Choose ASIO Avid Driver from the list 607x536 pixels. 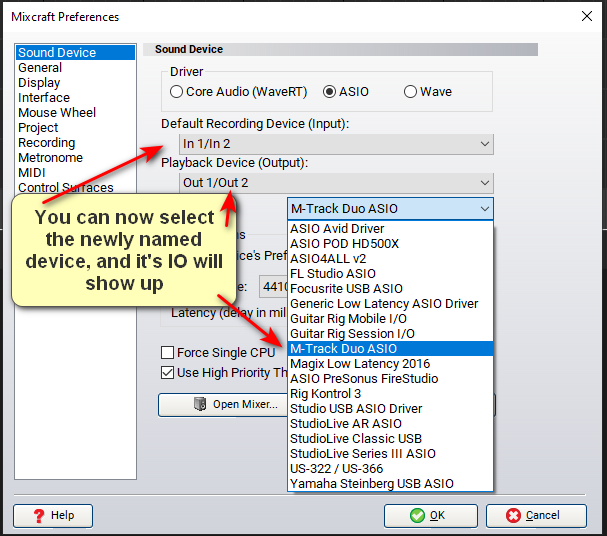tap(390, 229)
